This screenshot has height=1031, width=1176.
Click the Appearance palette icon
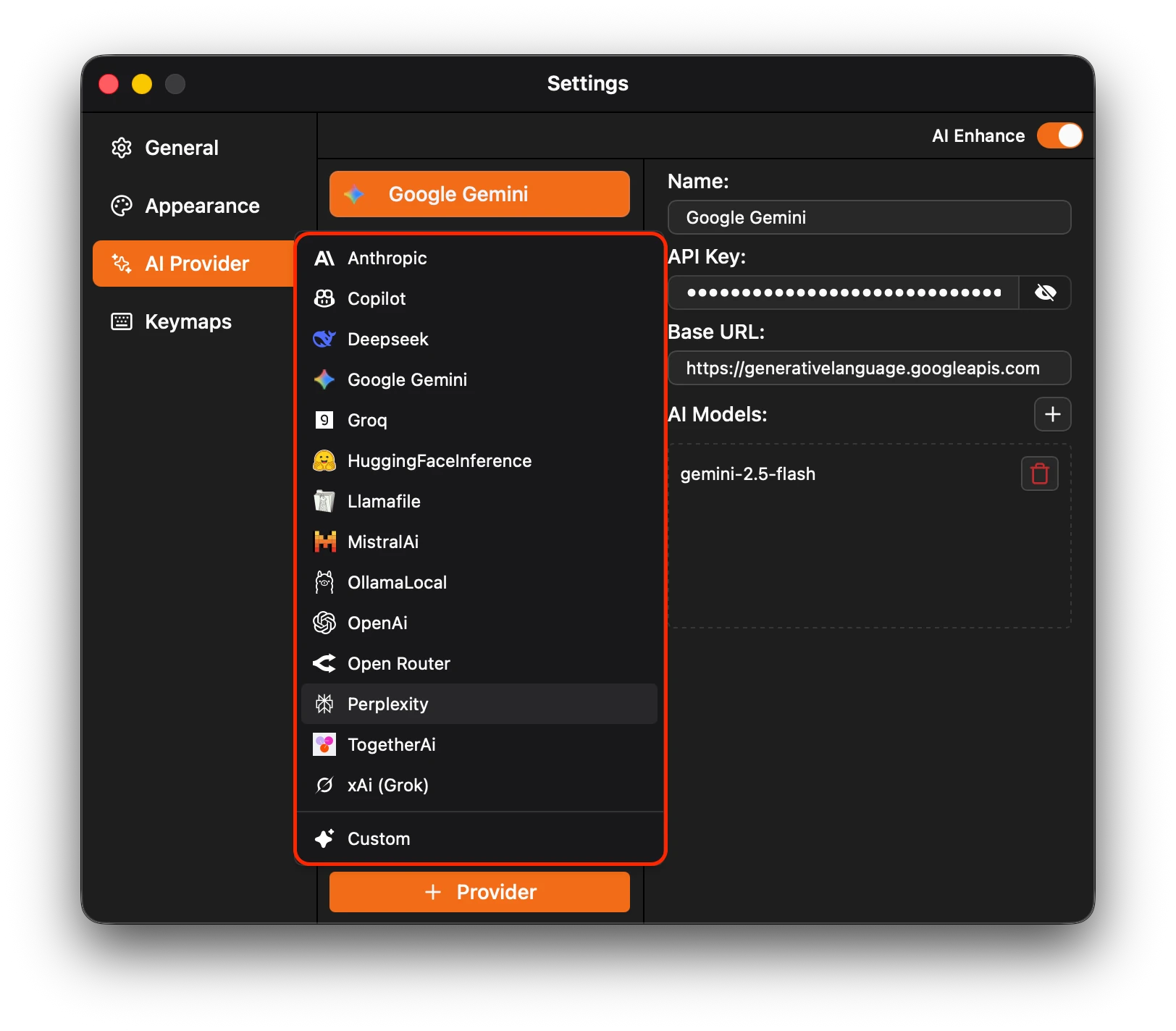(x=122, y=206)
